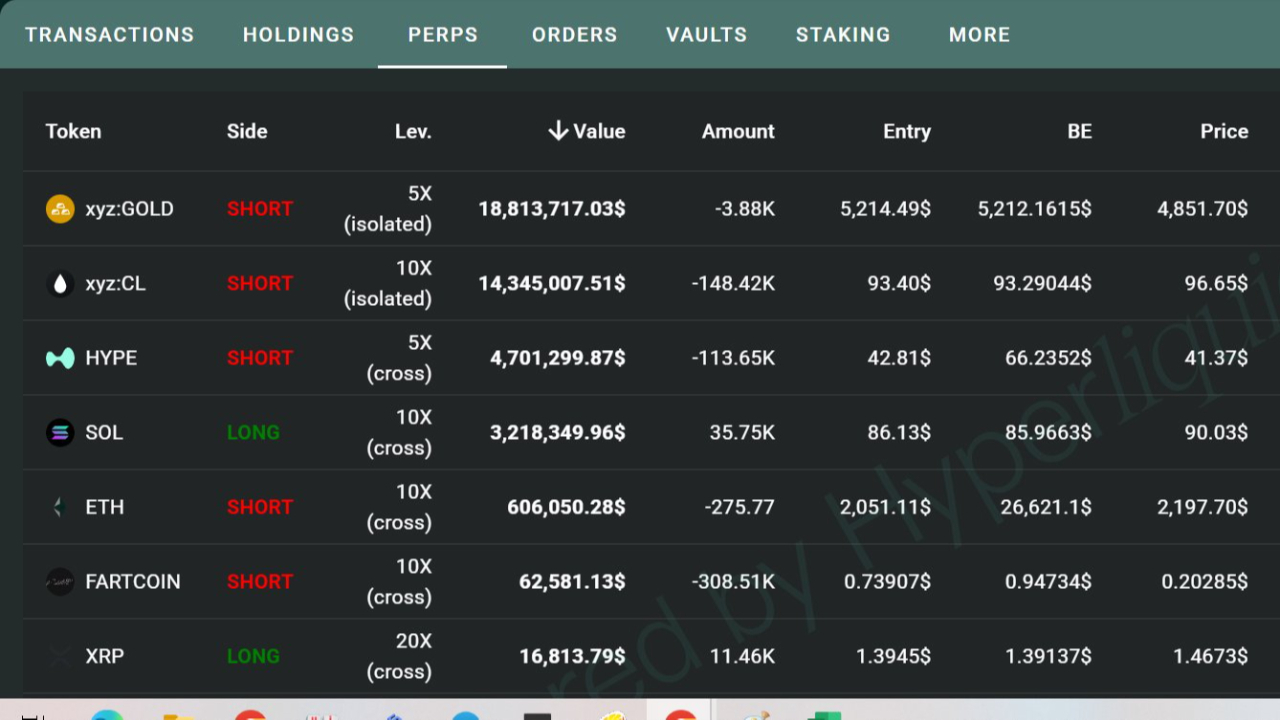The image size is (1280, 720).
Task: Sort by the Price column header
Action: 1224,131
